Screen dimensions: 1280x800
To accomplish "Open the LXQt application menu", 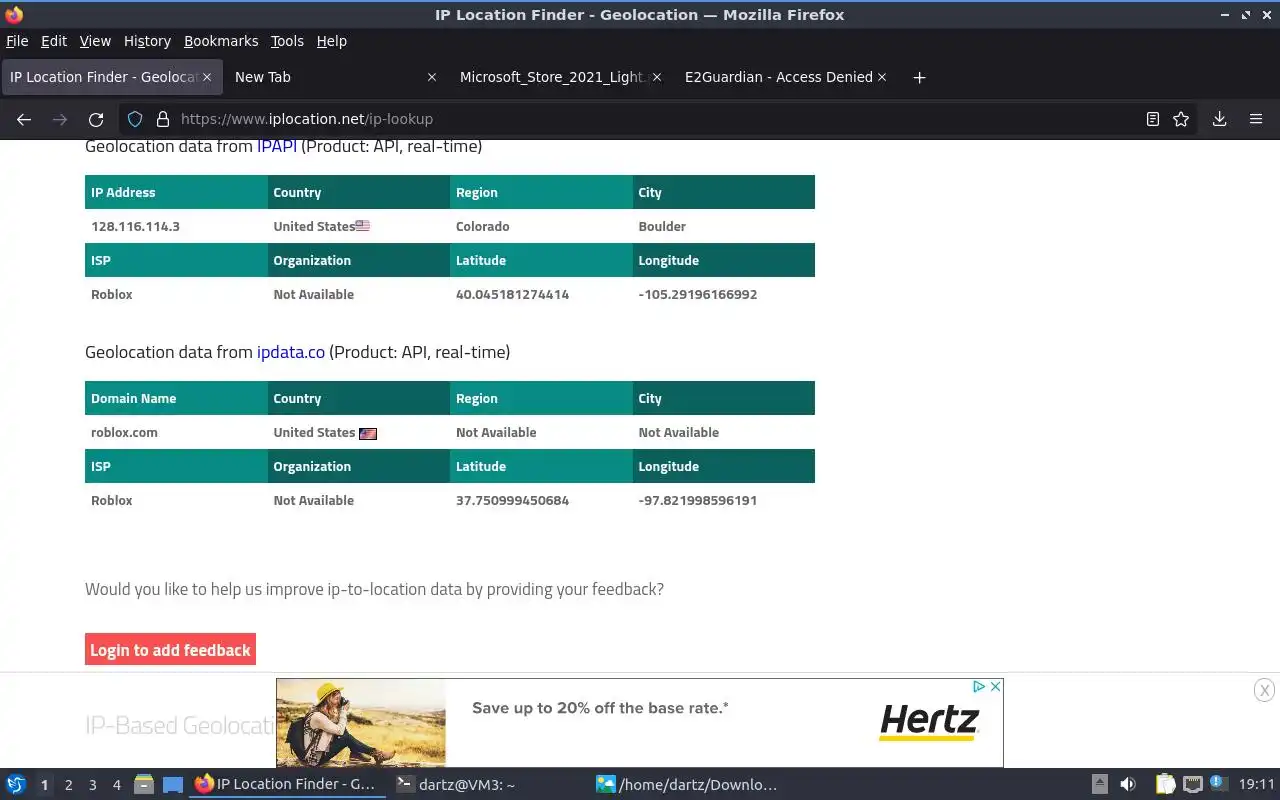I will (x=16, y=785).
